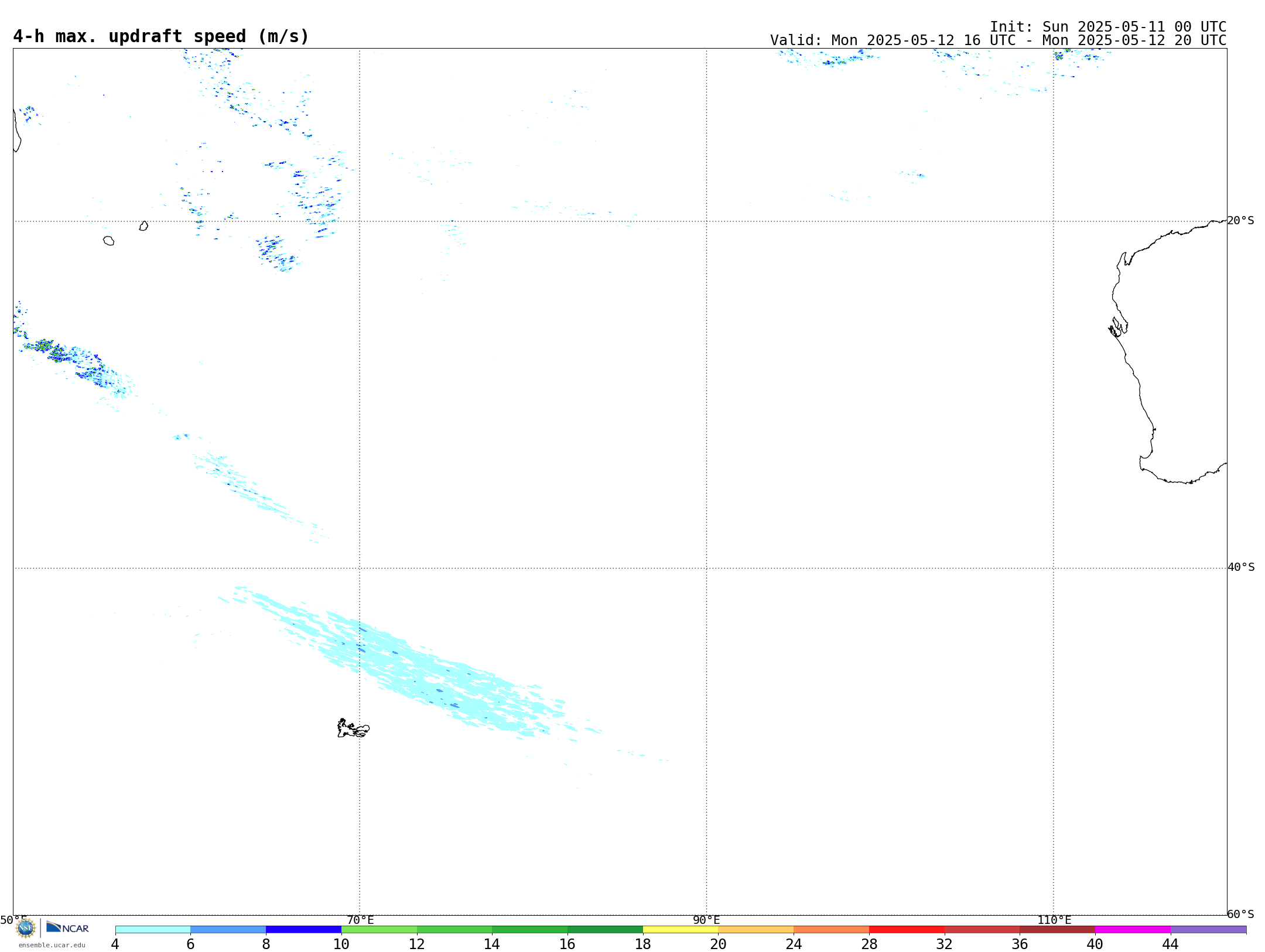Click the dark green 16-18 colorbar swatch
Viewport: 1265px width, 952px height.
(x=605, y=929)
